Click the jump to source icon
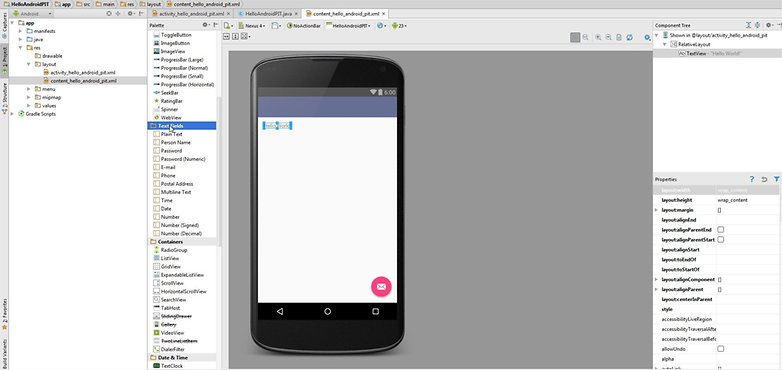782x370 pixels. (619, 37)
